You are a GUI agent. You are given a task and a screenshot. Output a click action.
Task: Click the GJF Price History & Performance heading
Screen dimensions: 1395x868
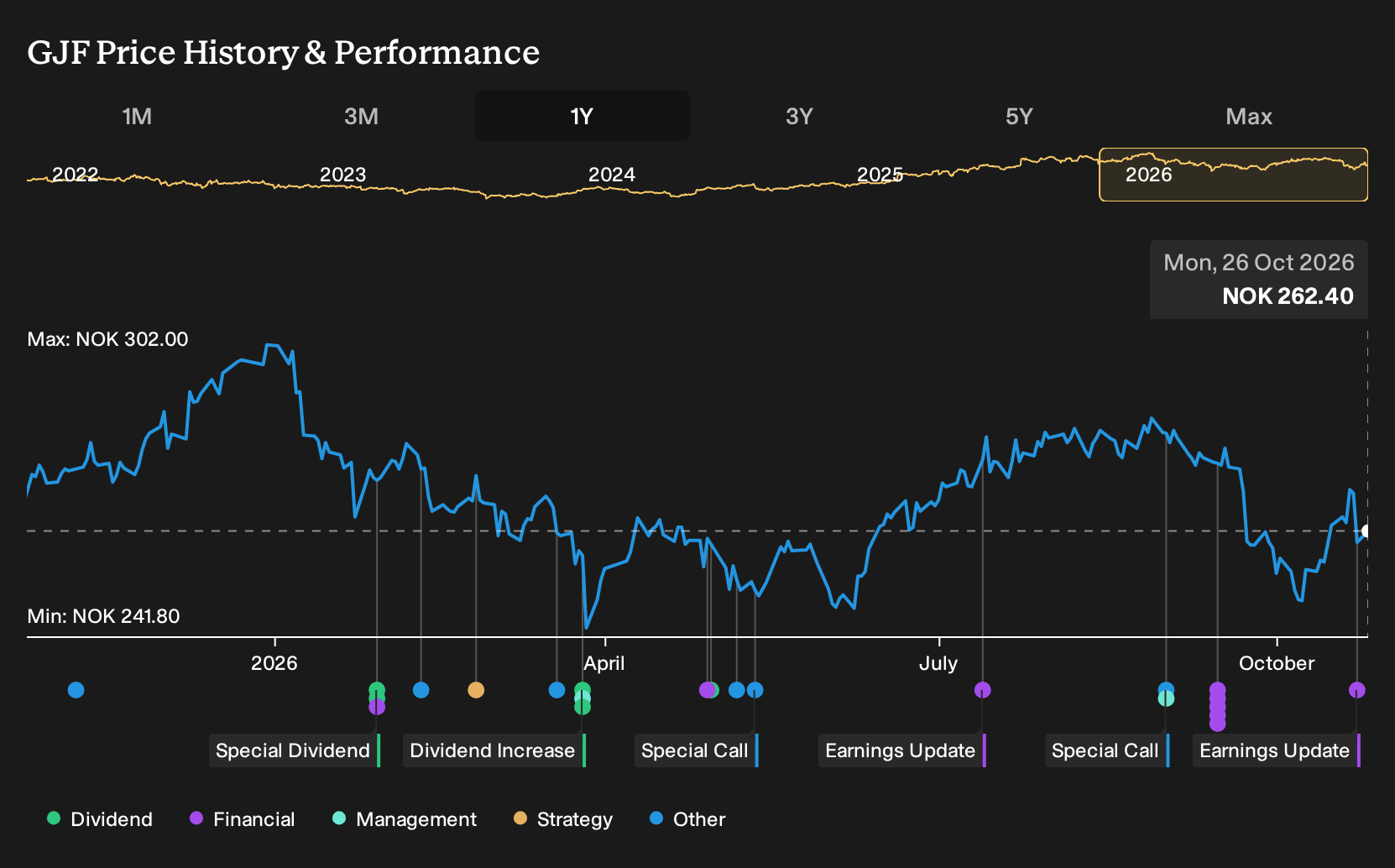pos(284,52)
